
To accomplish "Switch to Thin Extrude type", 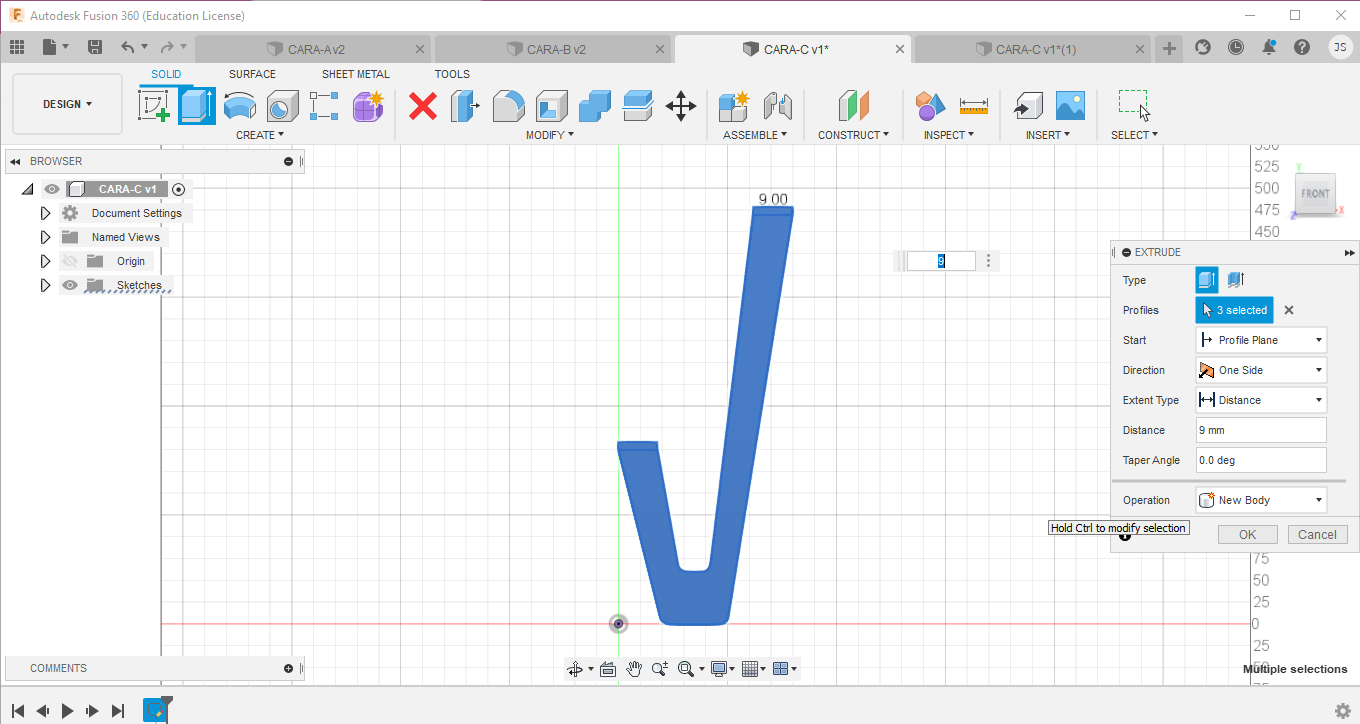I will (x=1235, y=280).
